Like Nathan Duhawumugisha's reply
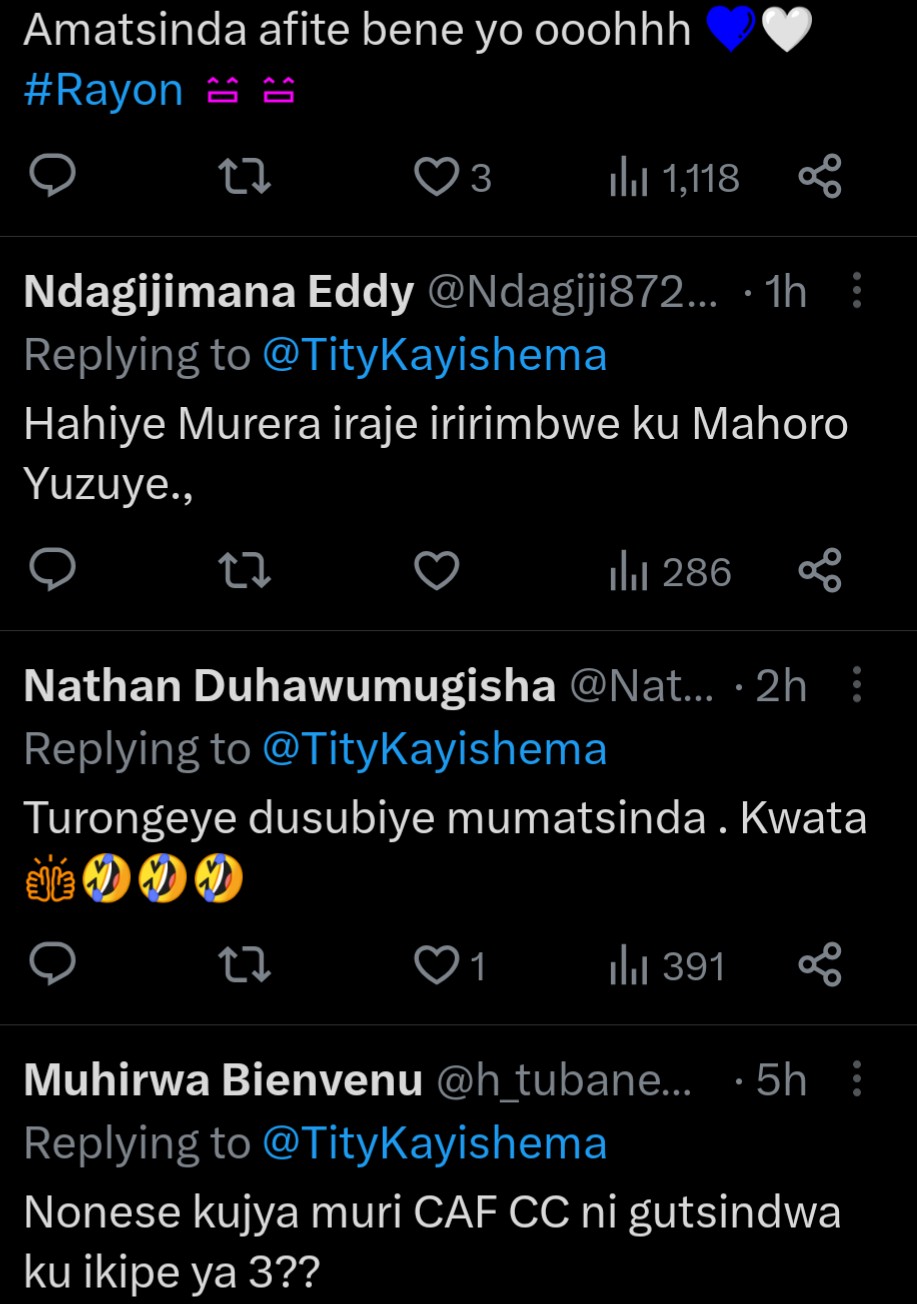Screen dimensions: 917x1304 [436, 966]
